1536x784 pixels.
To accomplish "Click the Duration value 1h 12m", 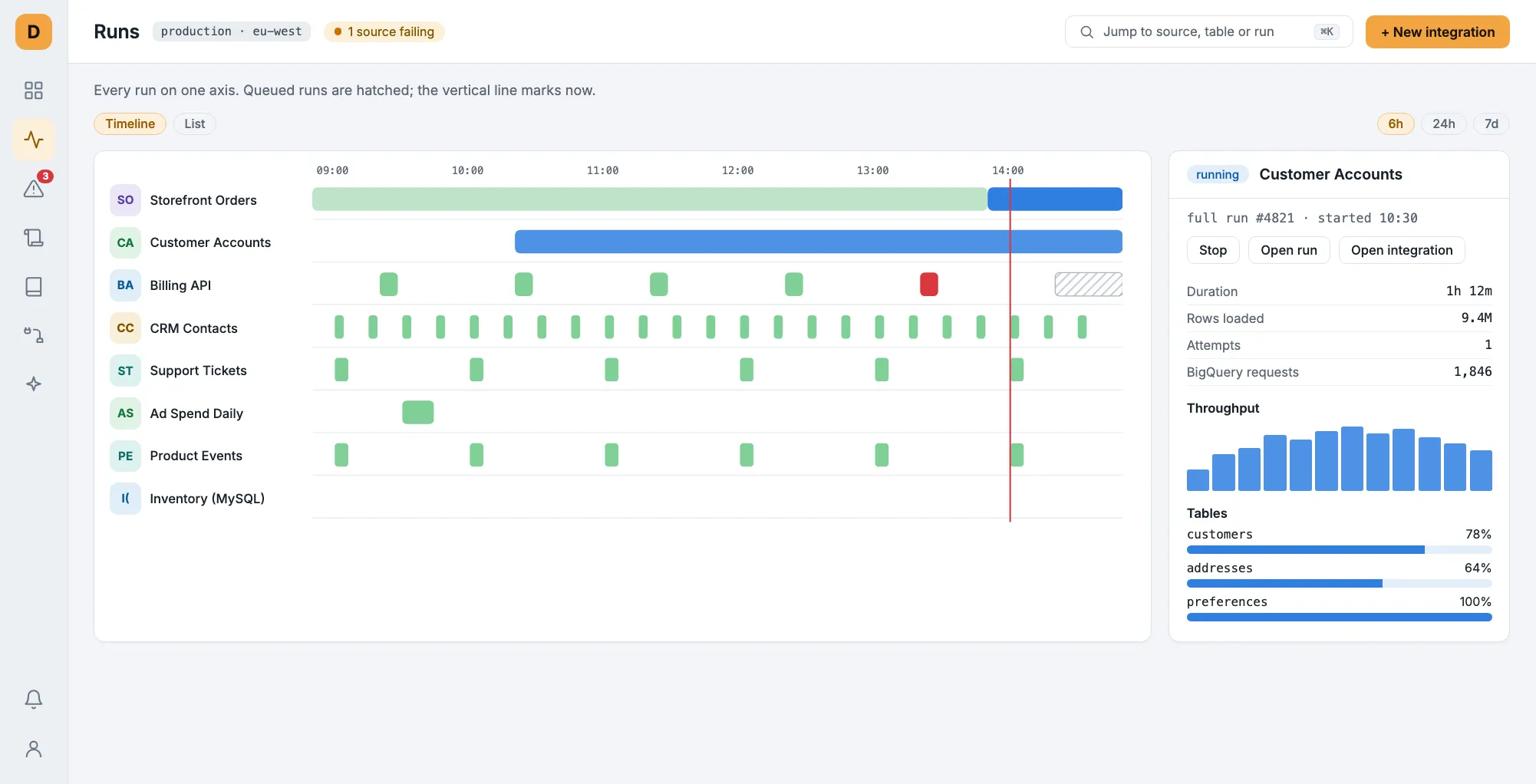I will tap(1468, 292).
